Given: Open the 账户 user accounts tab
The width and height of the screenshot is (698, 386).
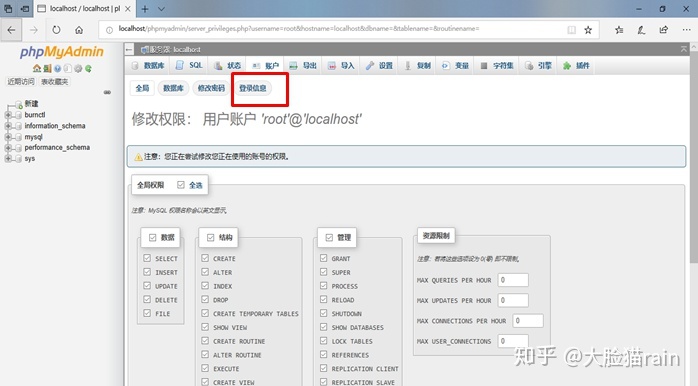Looking at the screenshot, I should point(266,65).
